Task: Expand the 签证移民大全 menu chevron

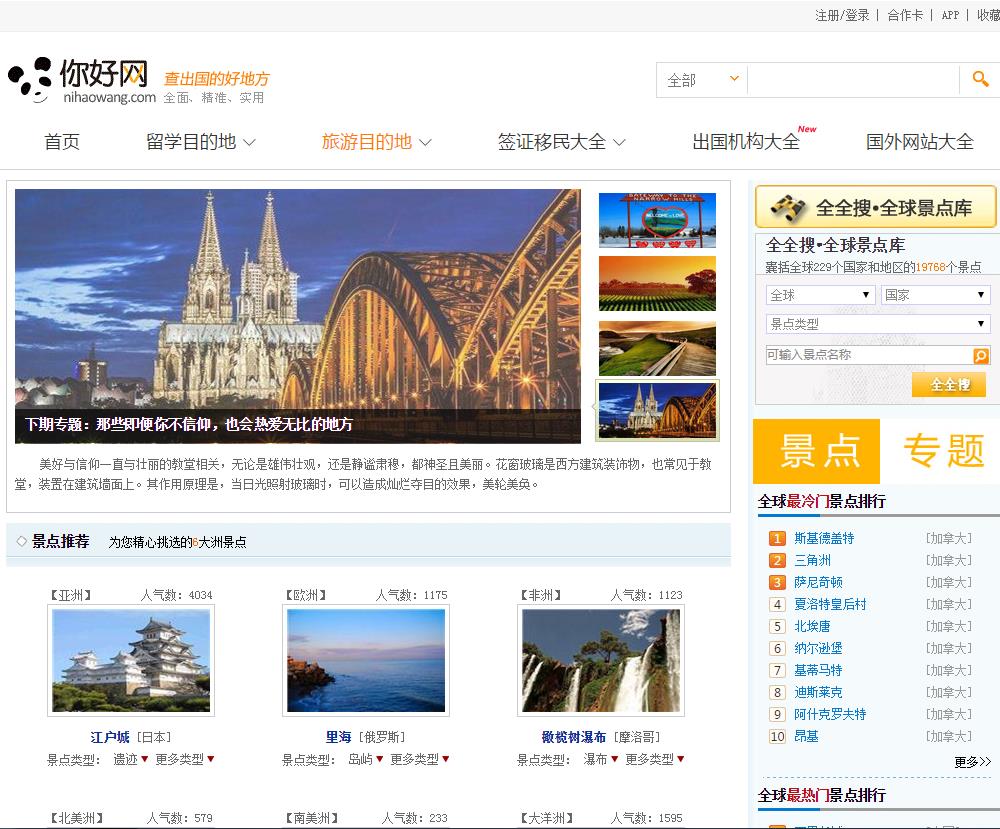Action: coord(619,142)
